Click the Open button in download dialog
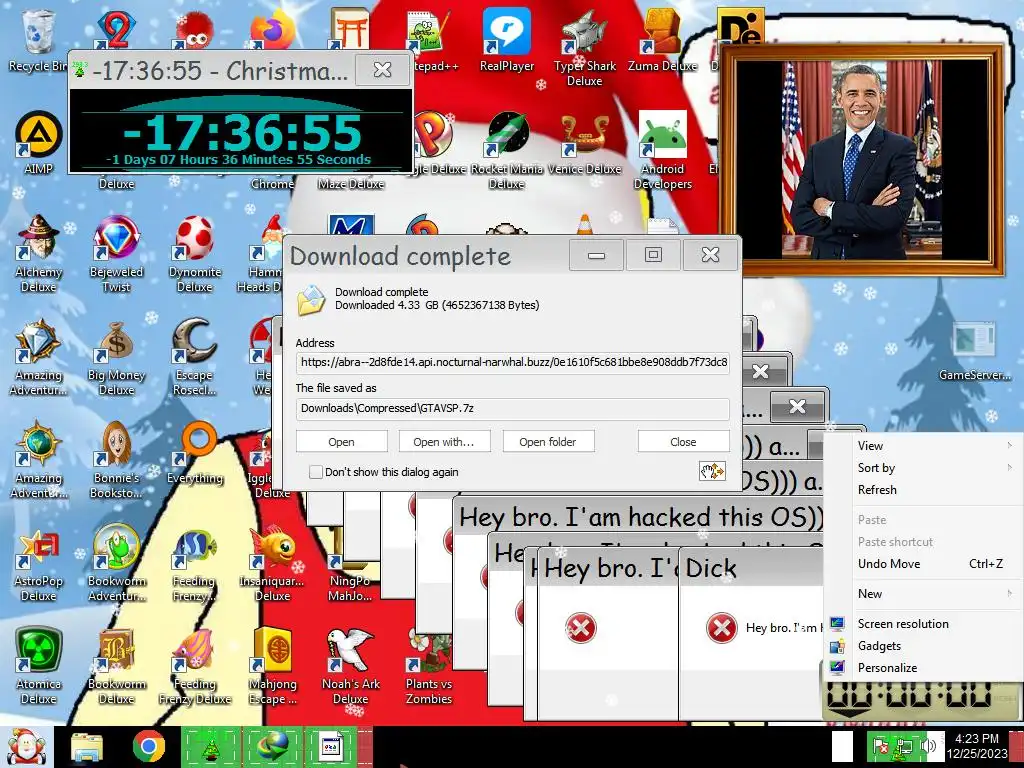Screen dimensions: 1024x768 (x=342, y=441)
